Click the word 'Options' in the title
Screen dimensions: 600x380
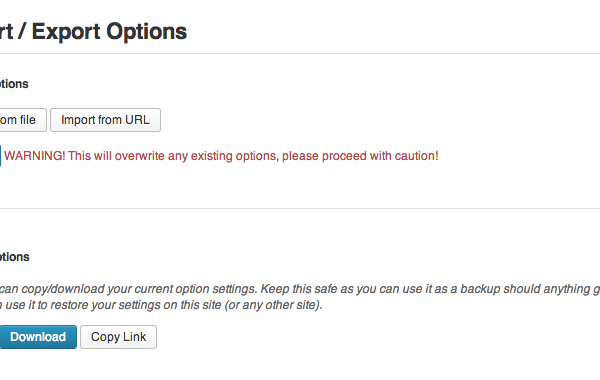coord(147,32)
